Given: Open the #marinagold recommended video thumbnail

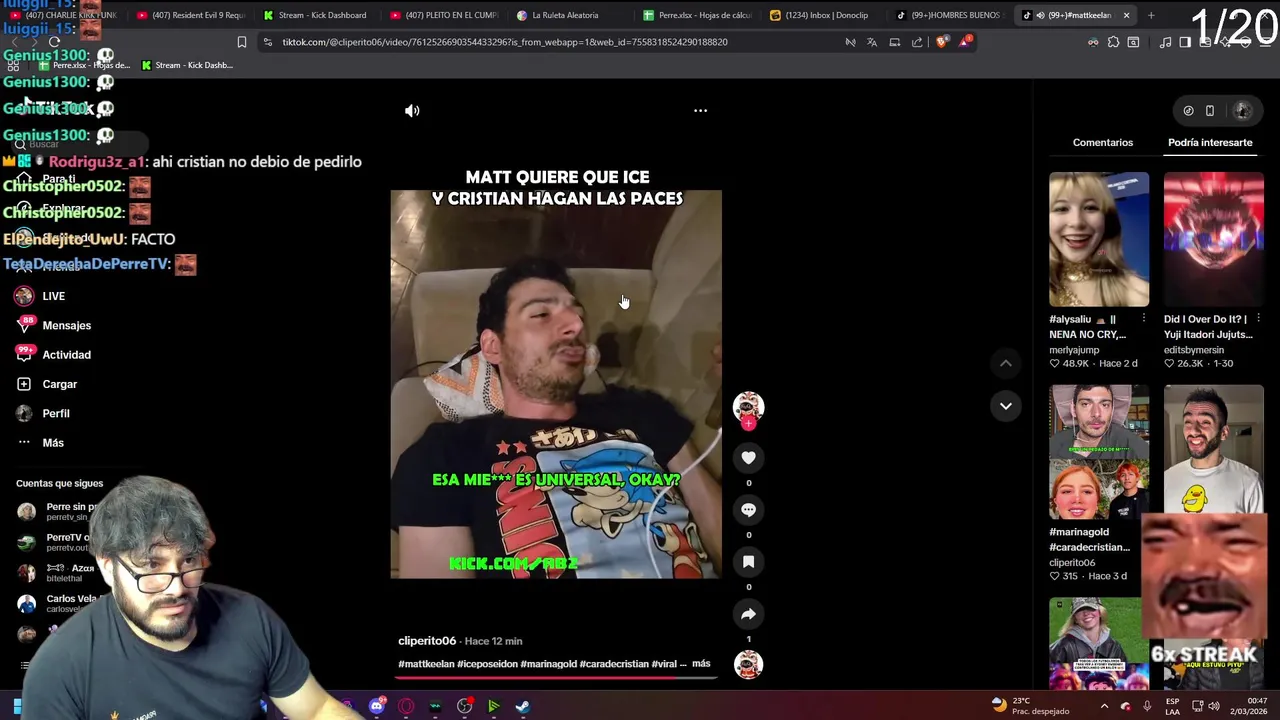Looking at the screenshot, I should point(1099,452).
